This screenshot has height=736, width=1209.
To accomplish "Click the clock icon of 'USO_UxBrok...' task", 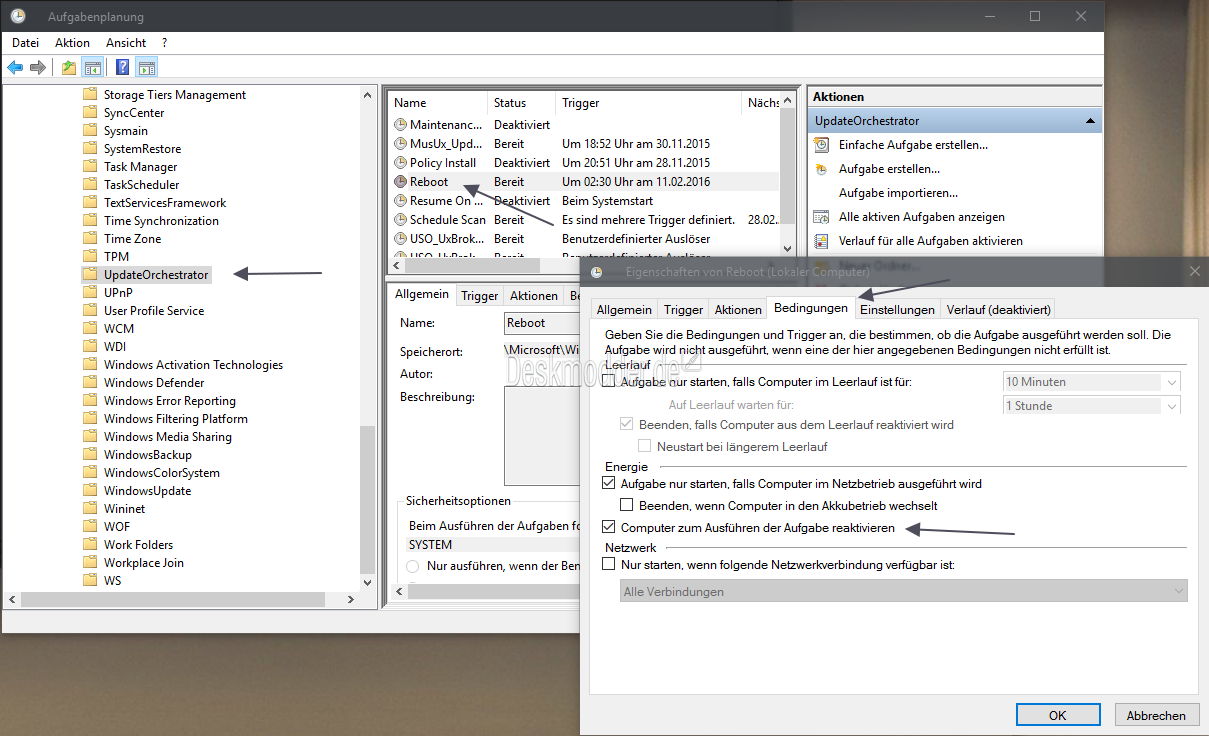I will (401, 239).
